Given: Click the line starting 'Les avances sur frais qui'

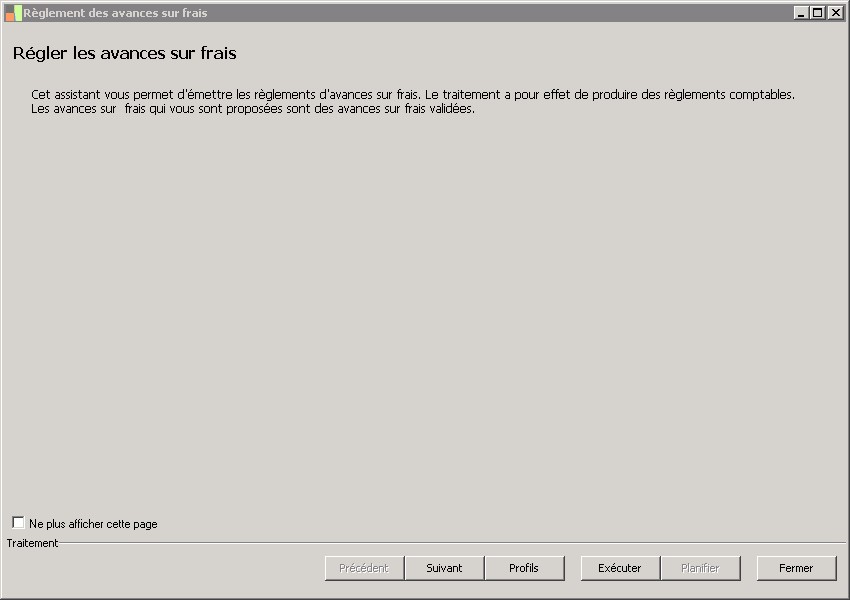Looking at the screenshot, I should [252, 109].
